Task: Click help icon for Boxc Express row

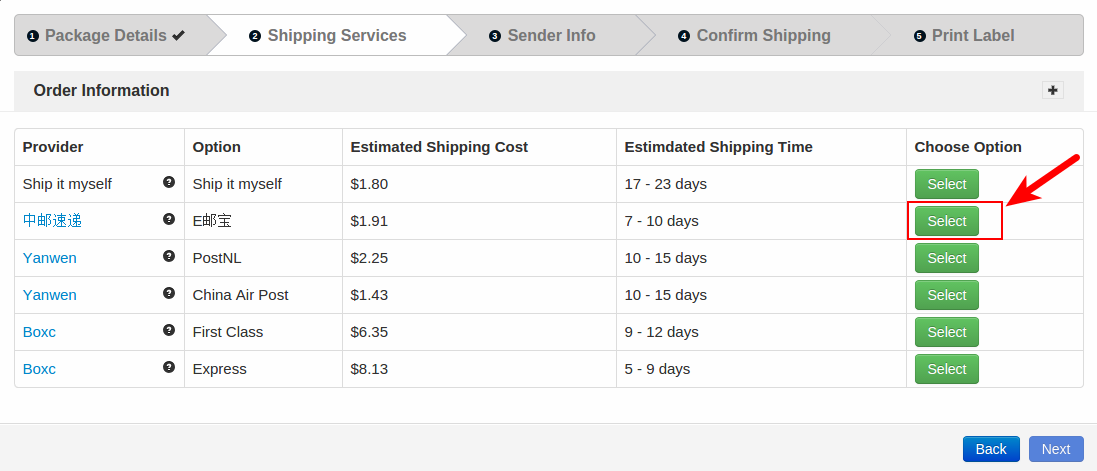Action: (169, 367)
